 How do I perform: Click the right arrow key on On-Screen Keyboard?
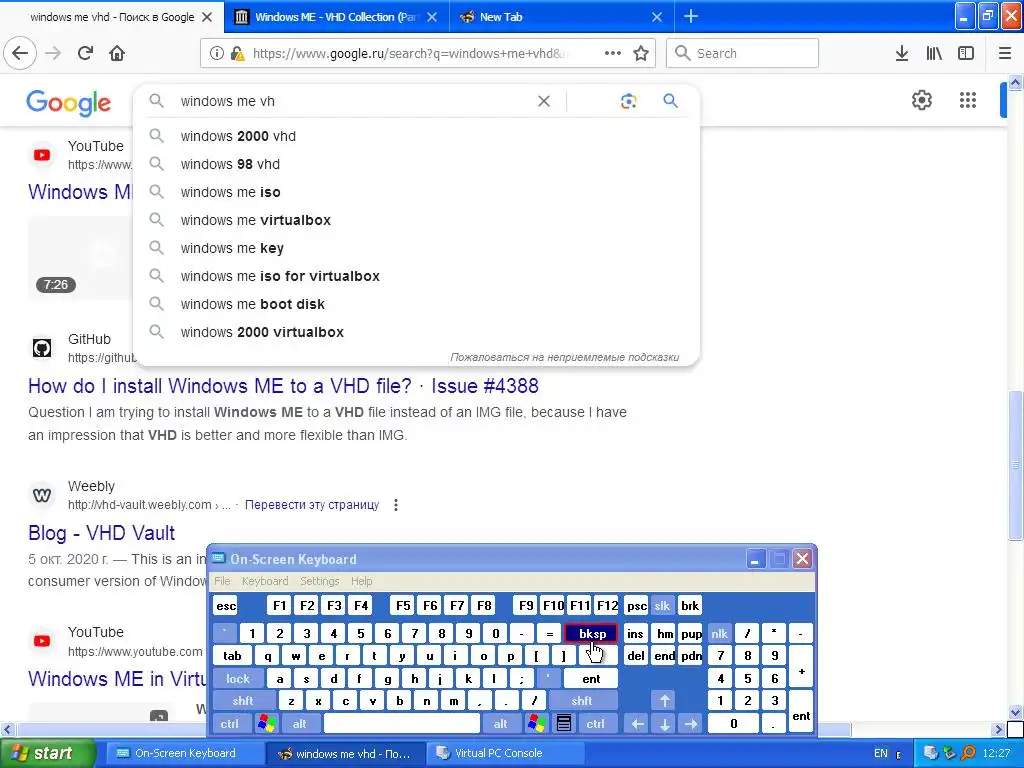pyautogui.click(x=691, y=724)
